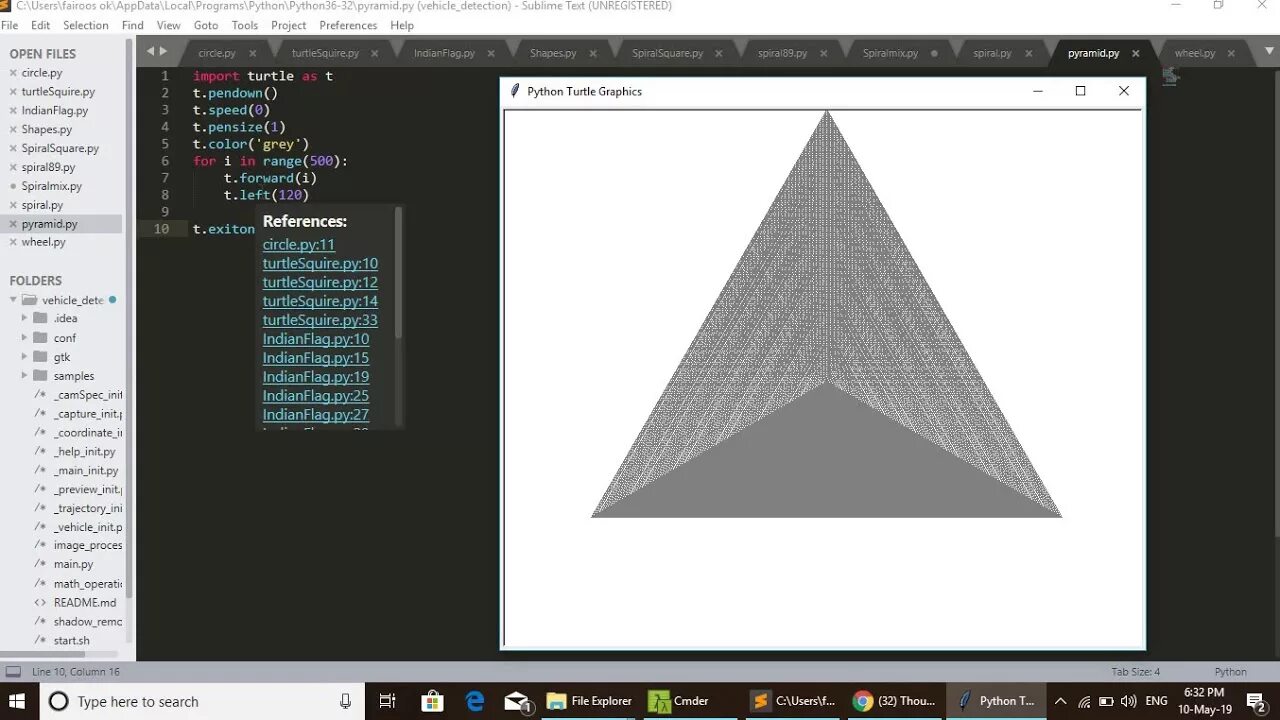Image resolution: width=1280 pixels, height=720 pixels.
Task: Click the unsaved dot beside Spiralmix.py in sidebar
Action: 13,187
